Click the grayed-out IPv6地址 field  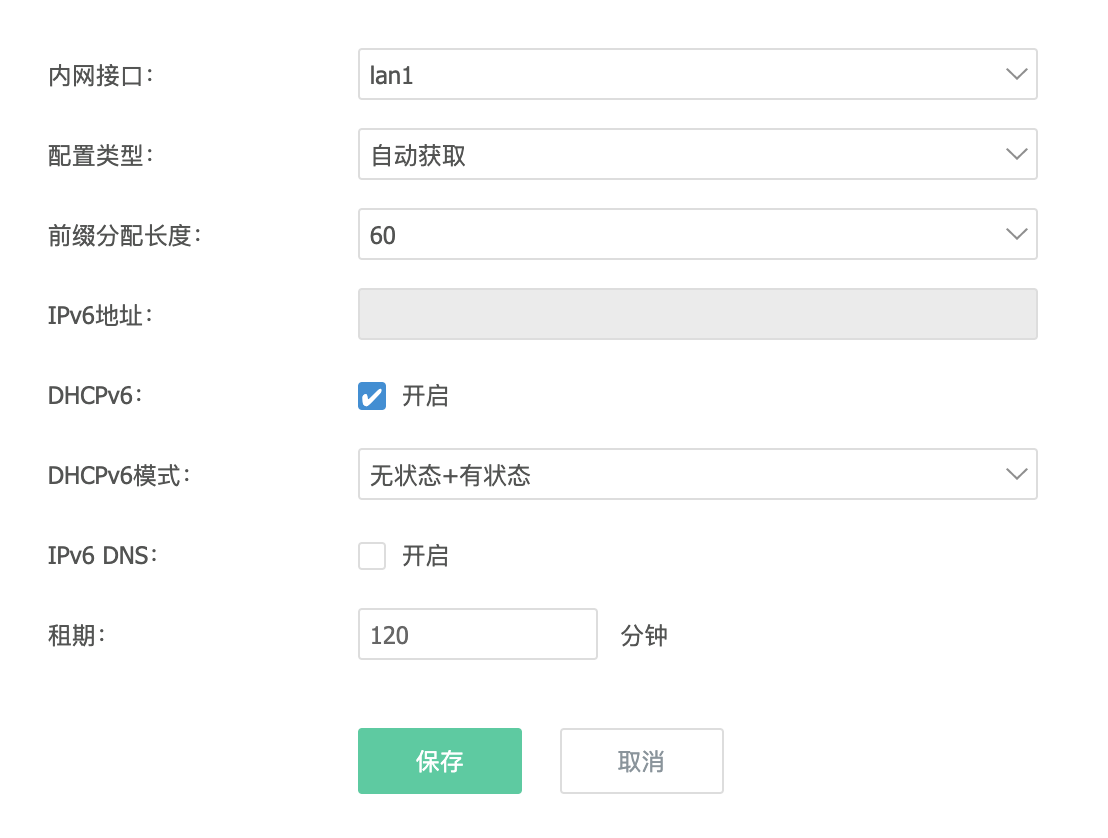pyautogui.click(x=698, y=313)
